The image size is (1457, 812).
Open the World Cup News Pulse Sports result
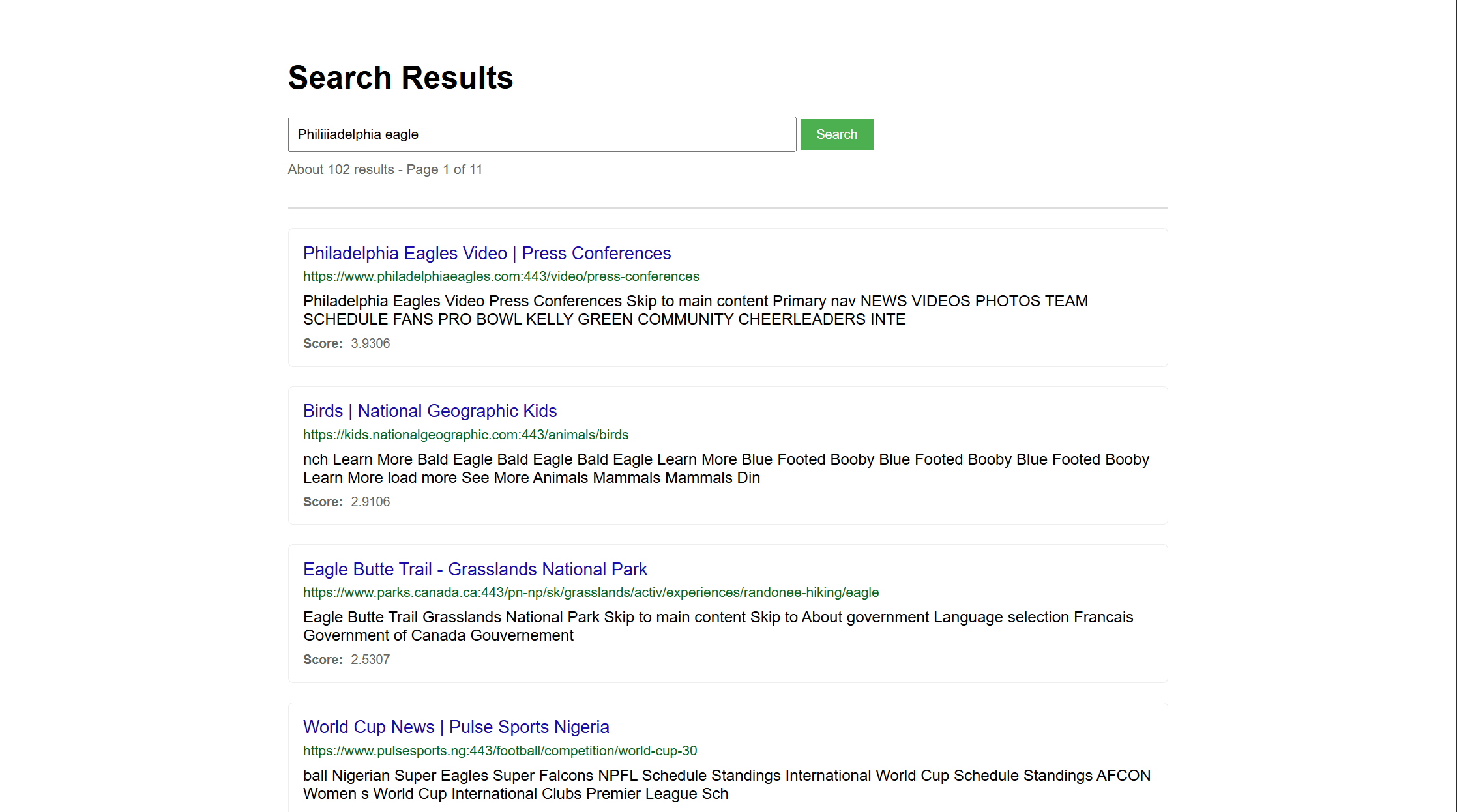[x=456, y=727]
